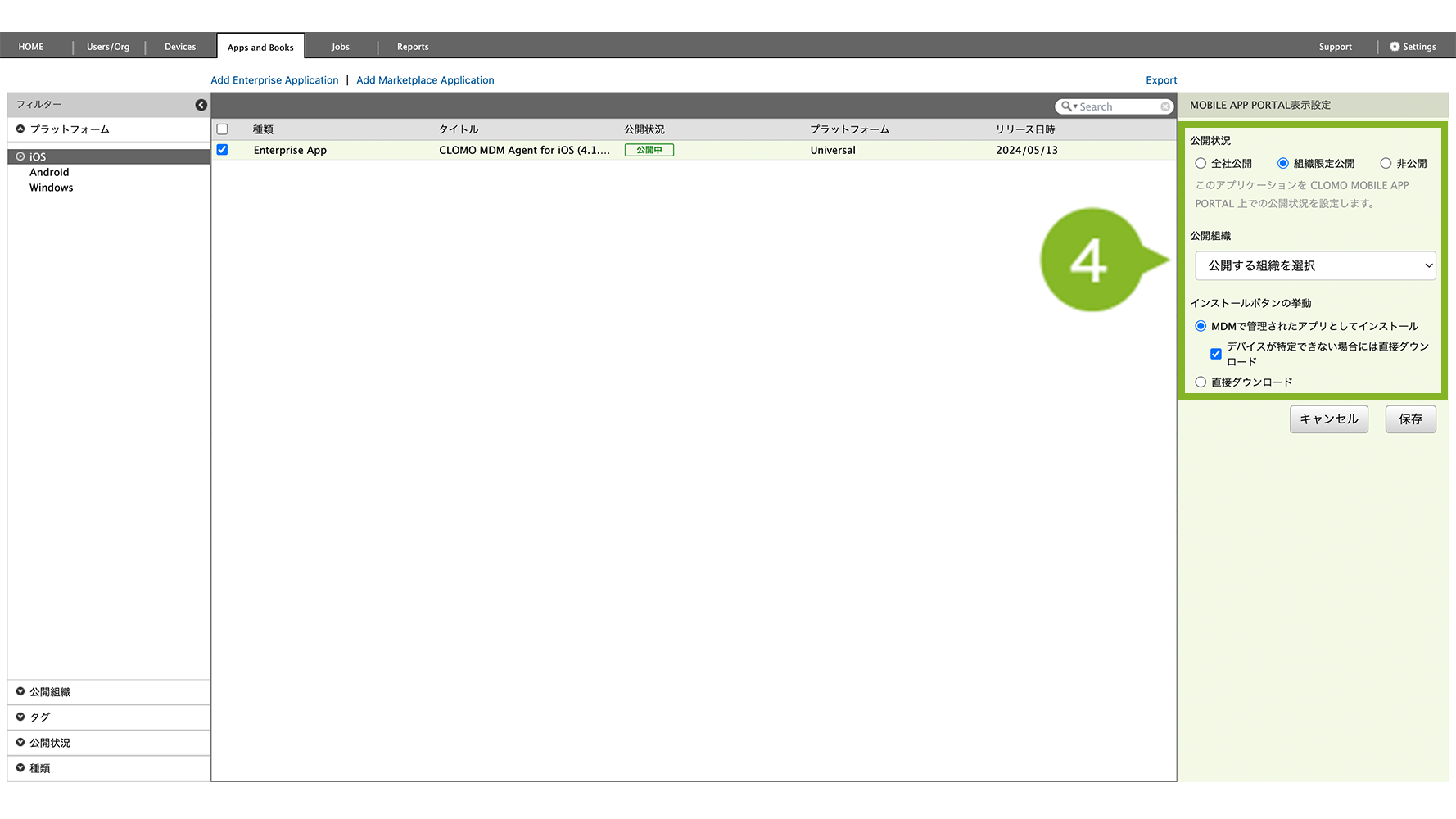The width and height of the screenshot is (1456, 819).
Task: Switch to the Devices tab
Action: tap(180, 47)
